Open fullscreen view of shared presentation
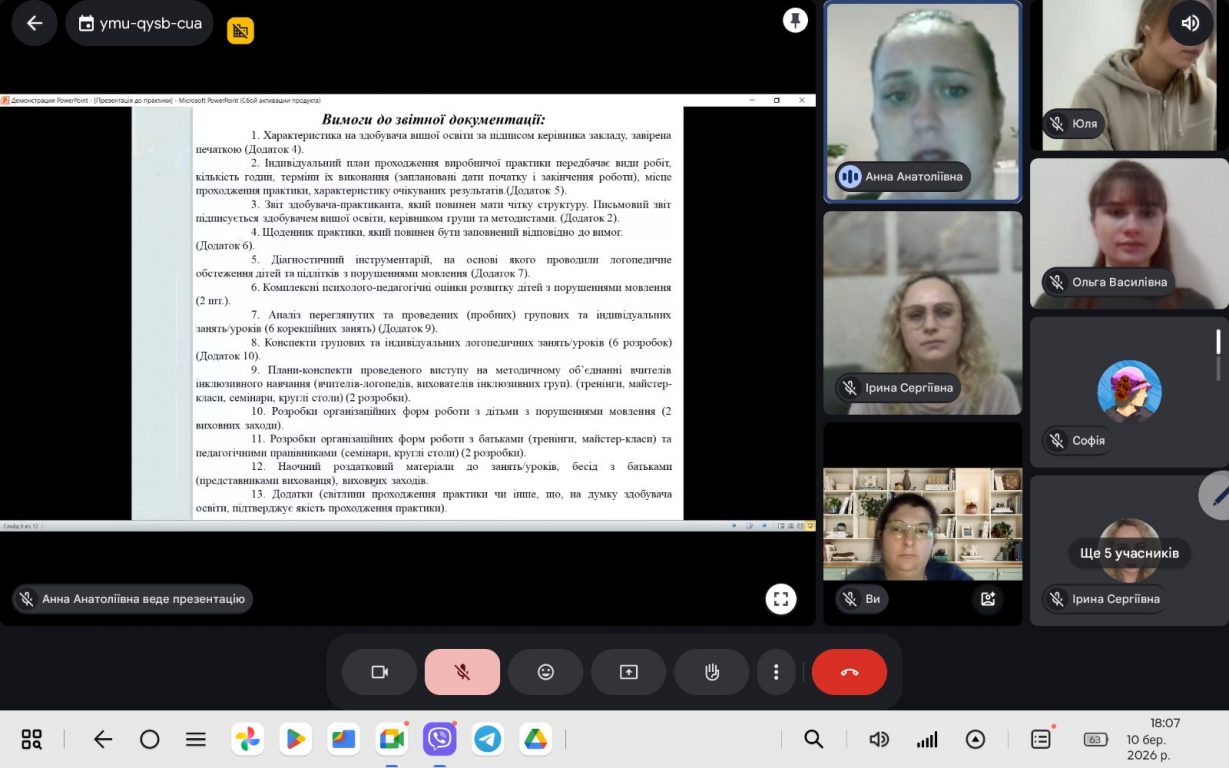Screen dimensions: 1229x768 pyautogui.click(x=781, y=599)
